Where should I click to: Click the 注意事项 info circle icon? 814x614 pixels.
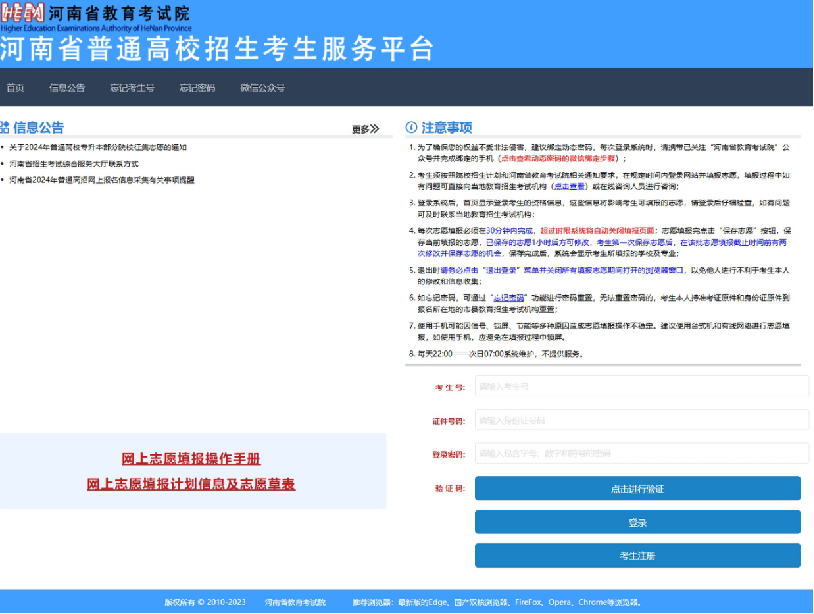point(411,128)
